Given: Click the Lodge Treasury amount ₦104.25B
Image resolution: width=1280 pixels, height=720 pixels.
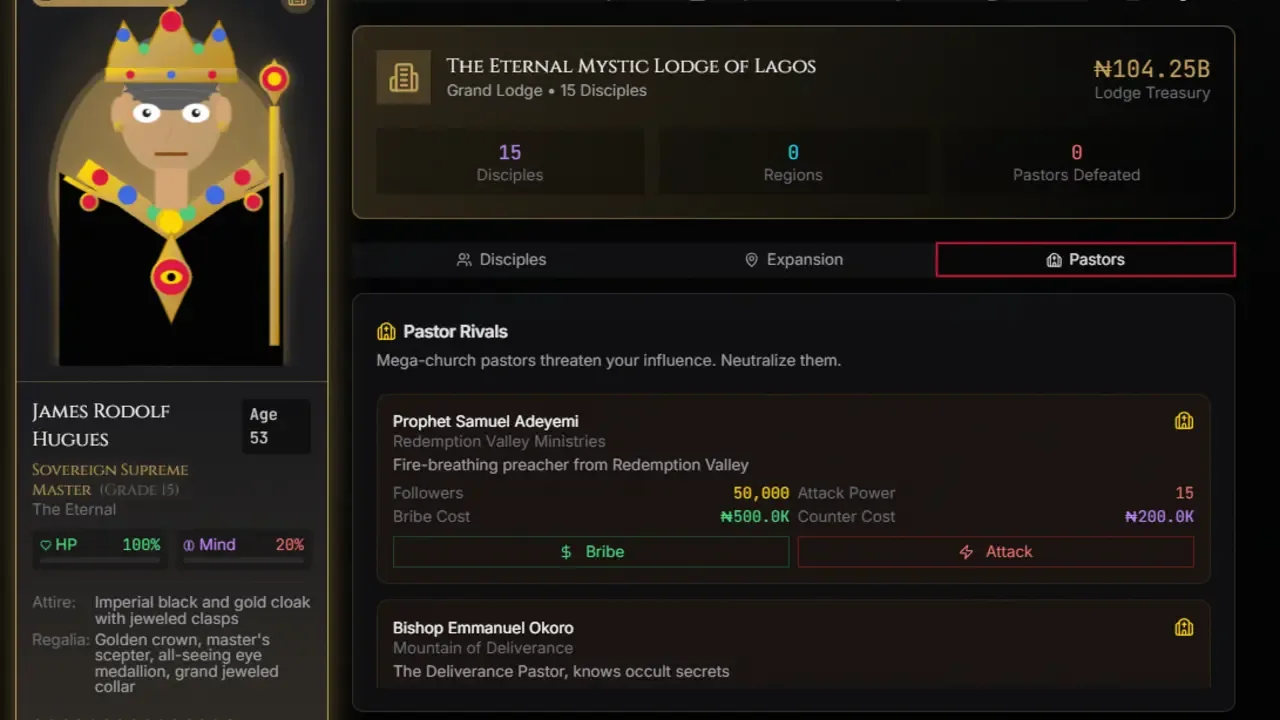Looking at the screenshot, I should [1151, 69].
